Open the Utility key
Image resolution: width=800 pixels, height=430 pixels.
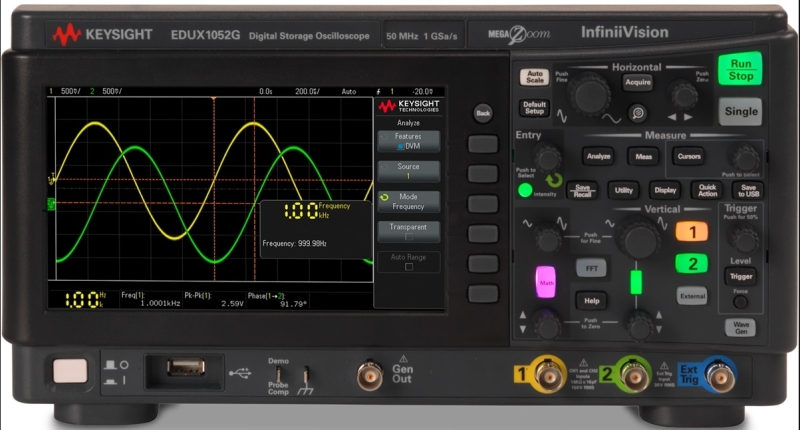coord(623,190)
